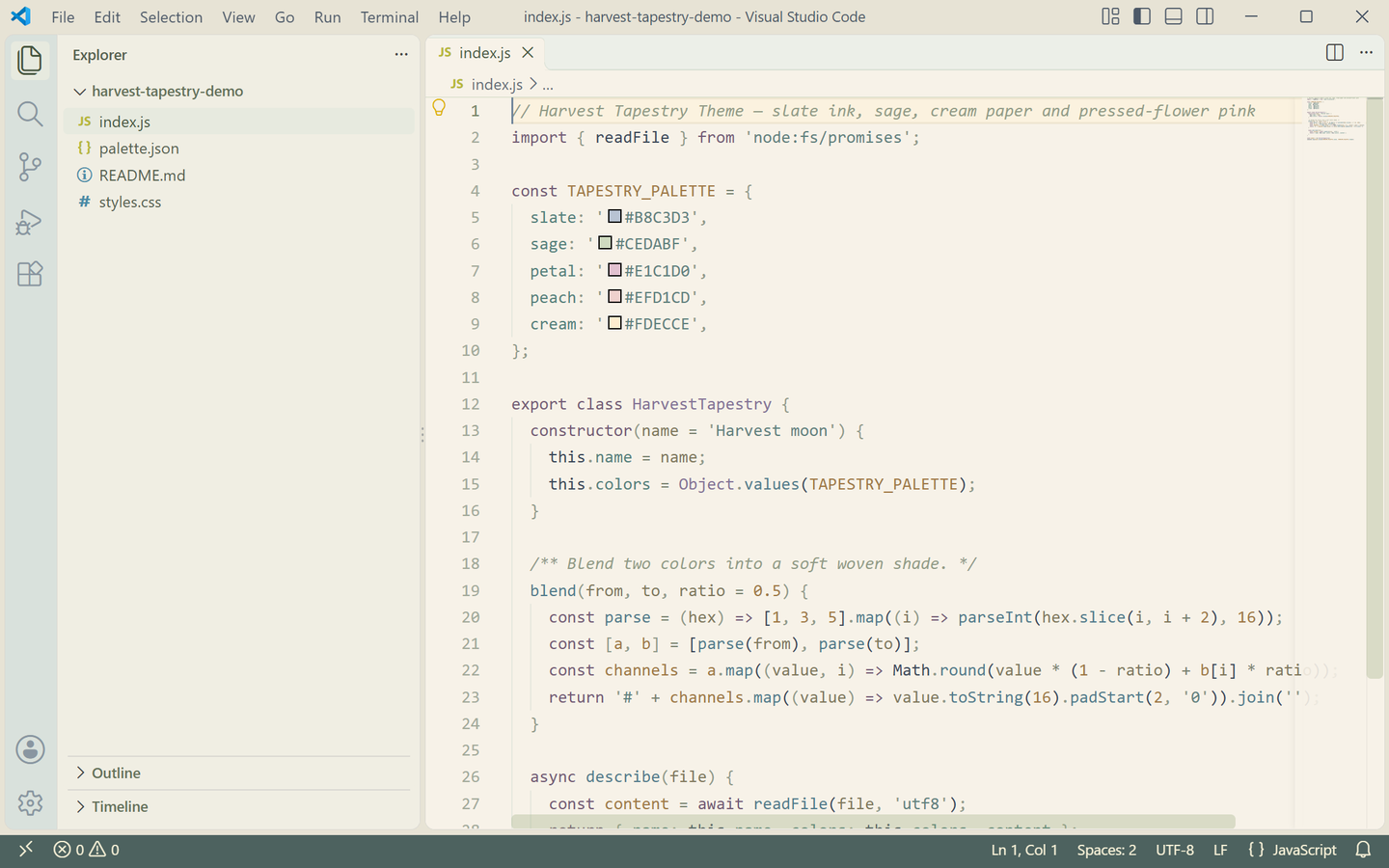Open the Extensions view
The image size is (1389, 868).
[30, 274]
